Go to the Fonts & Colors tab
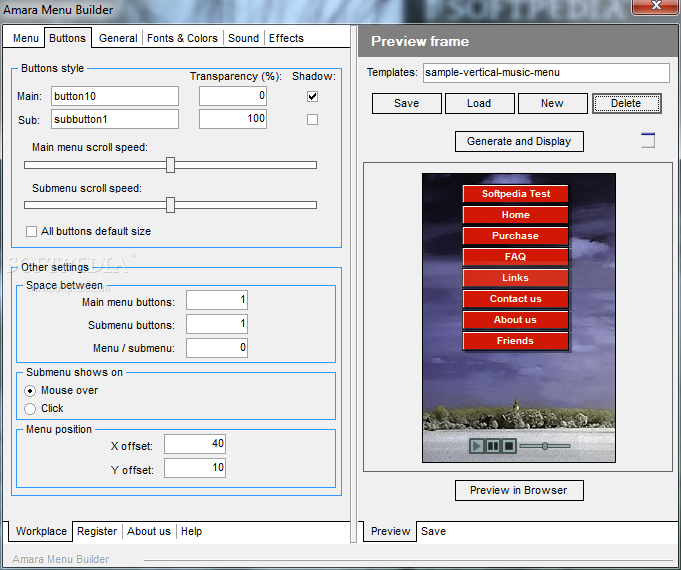 [x=182, y=38]
